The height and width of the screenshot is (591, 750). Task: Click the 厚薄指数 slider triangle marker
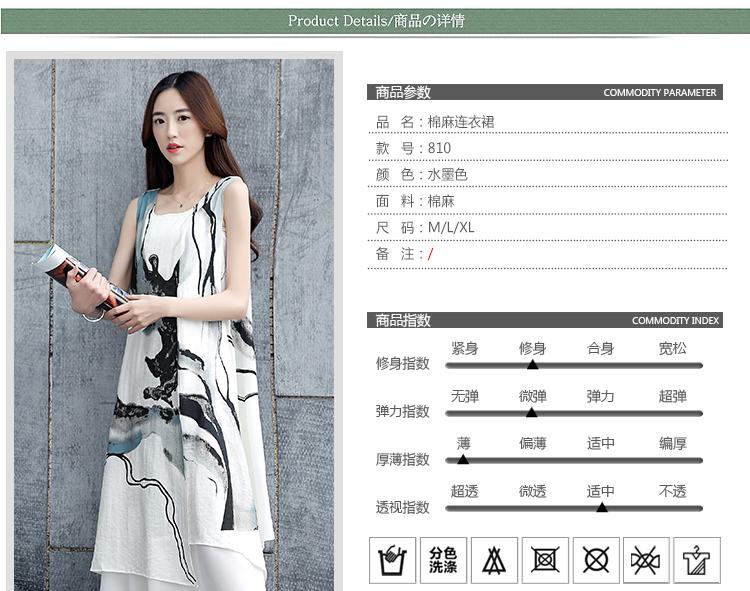463,459
